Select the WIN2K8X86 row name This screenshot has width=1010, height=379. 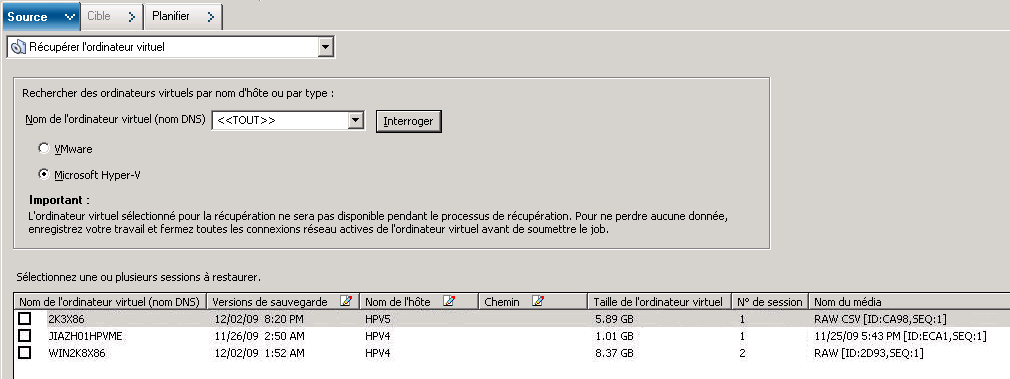(77, 353)
